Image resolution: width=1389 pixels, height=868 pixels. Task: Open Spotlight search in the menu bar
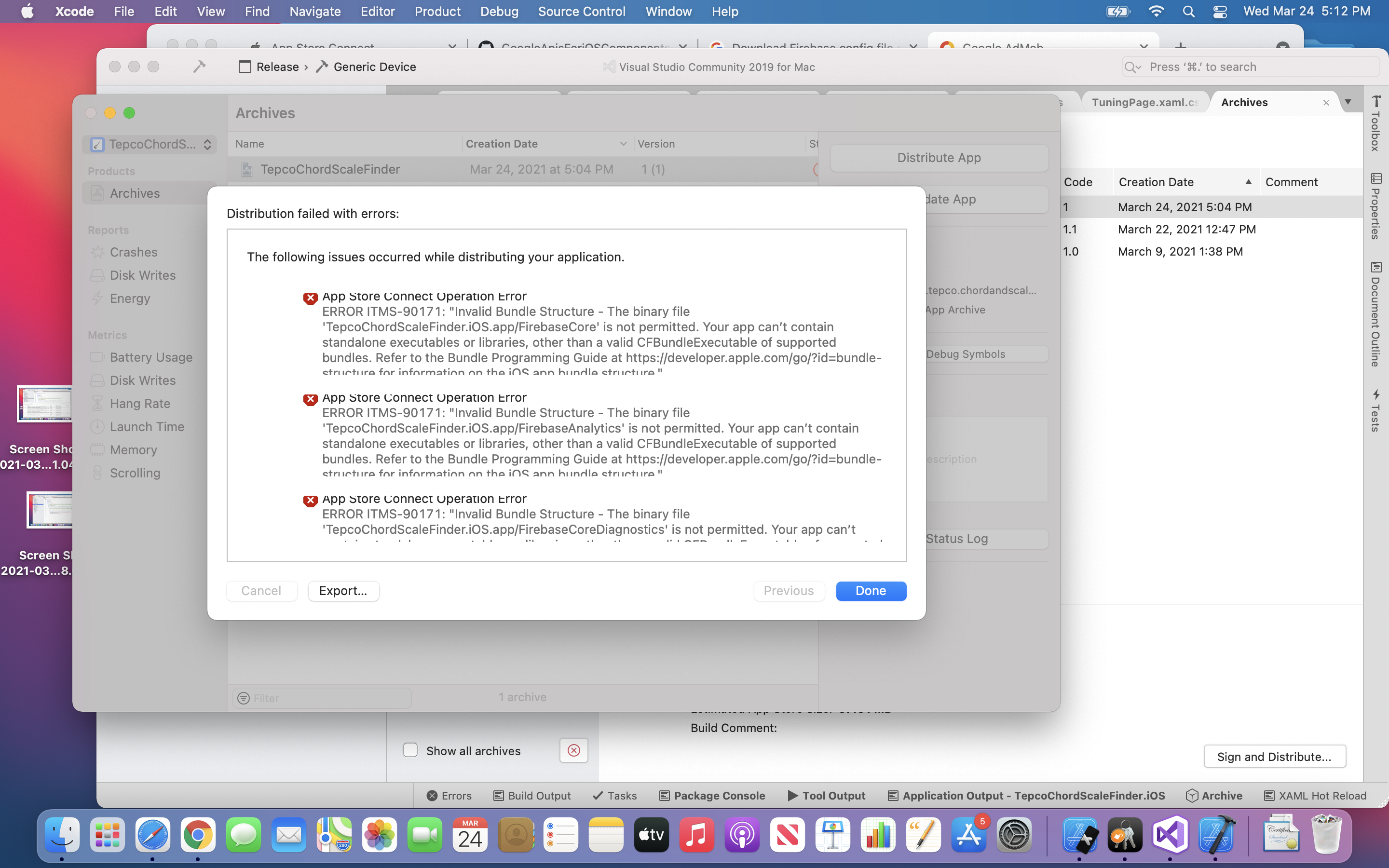click(1188, 12)
